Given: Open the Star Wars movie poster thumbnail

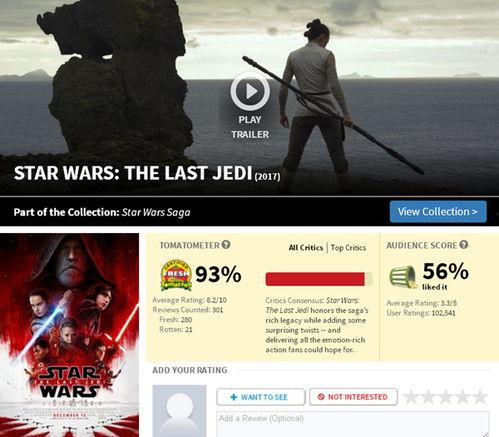Looking at the screenshot, I should coord(69,335).
